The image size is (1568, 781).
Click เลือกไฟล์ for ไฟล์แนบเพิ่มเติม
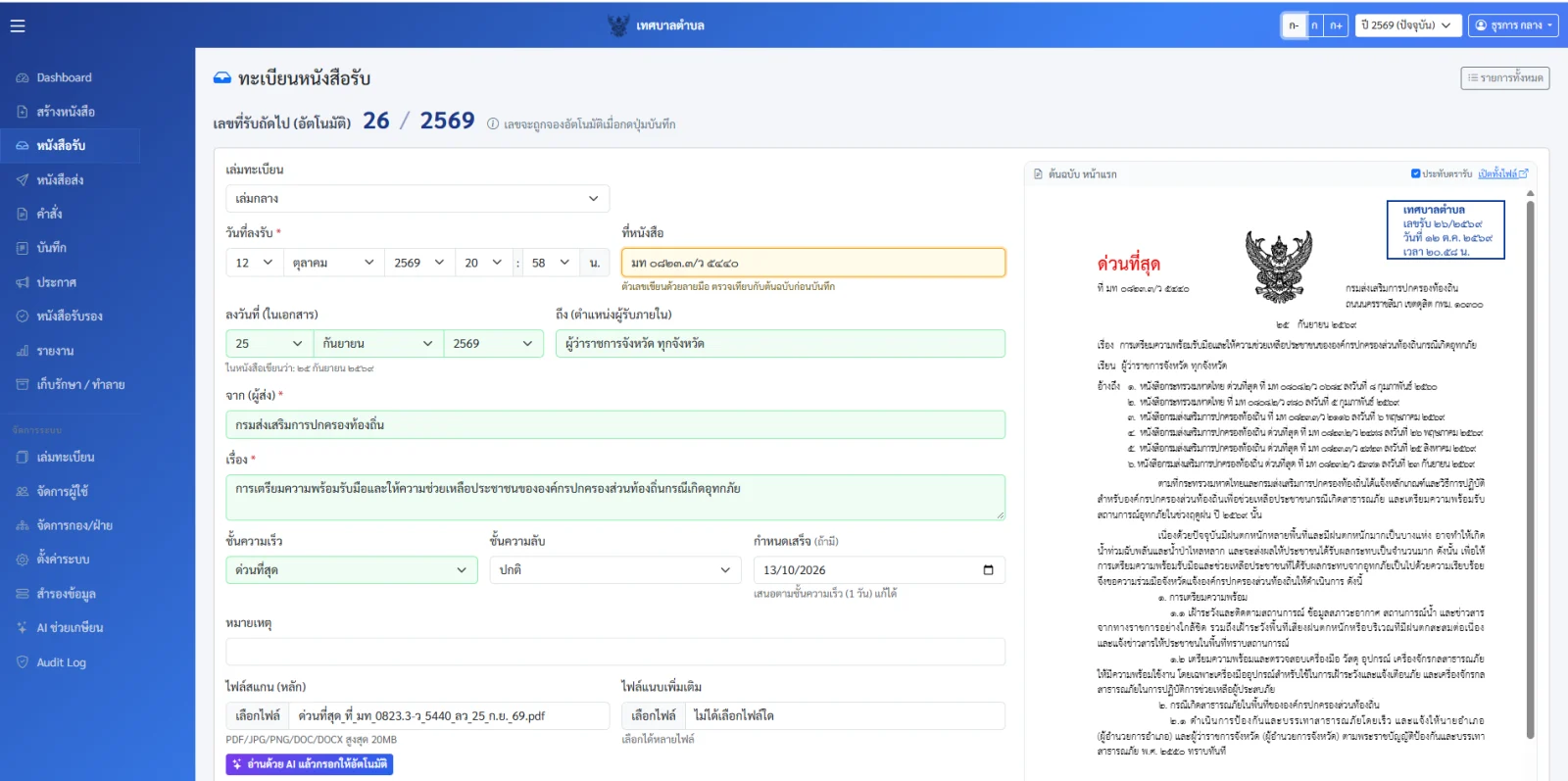point(654,716)
